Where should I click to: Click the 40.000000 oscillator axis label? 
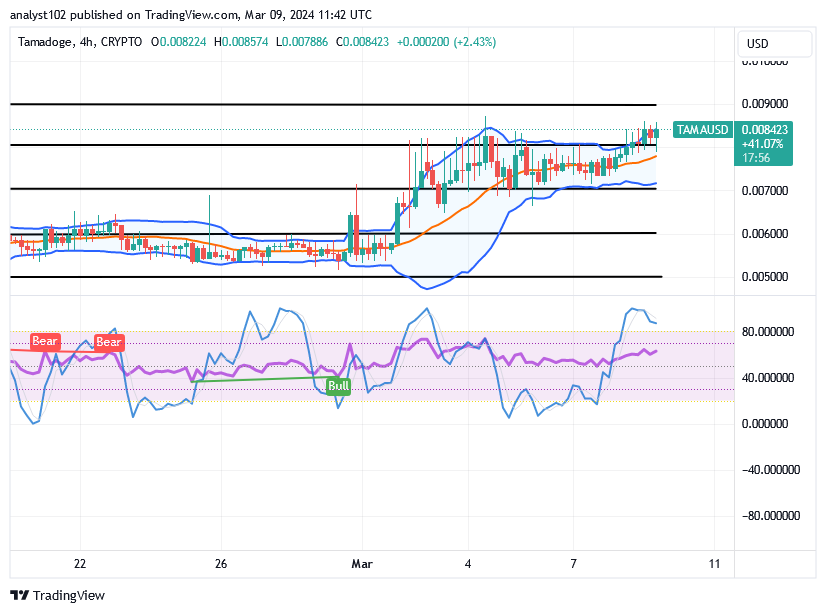tap(768, 378)
